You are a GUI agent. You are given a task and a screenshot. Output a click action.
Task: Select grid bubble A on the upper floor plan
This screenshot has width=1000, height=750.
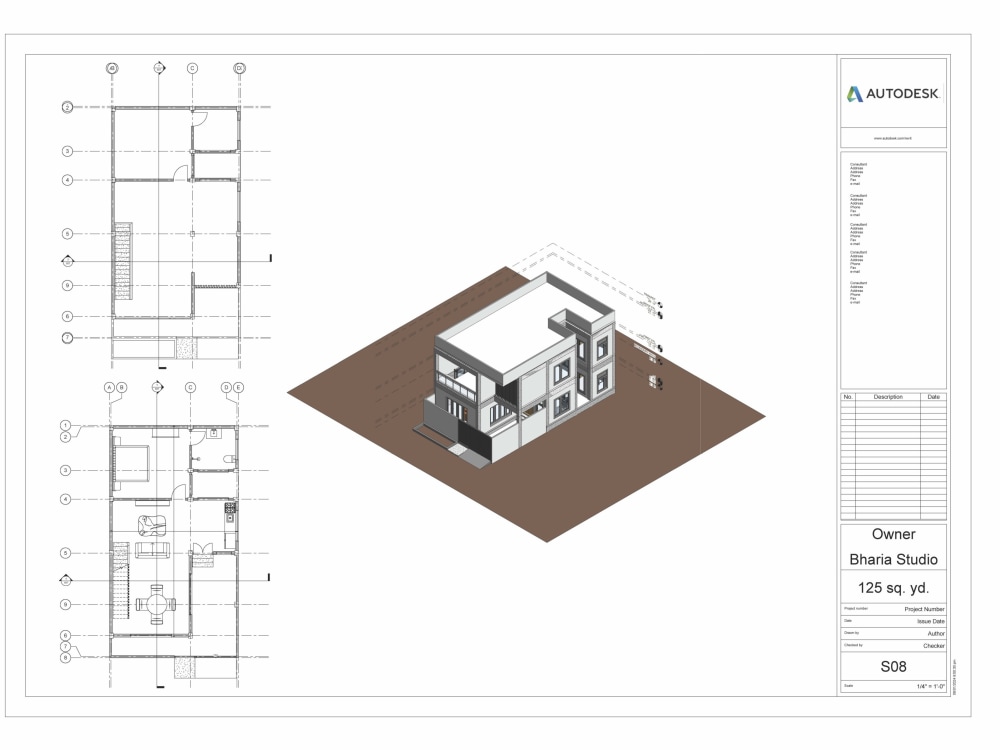click(x=111, y=69)
